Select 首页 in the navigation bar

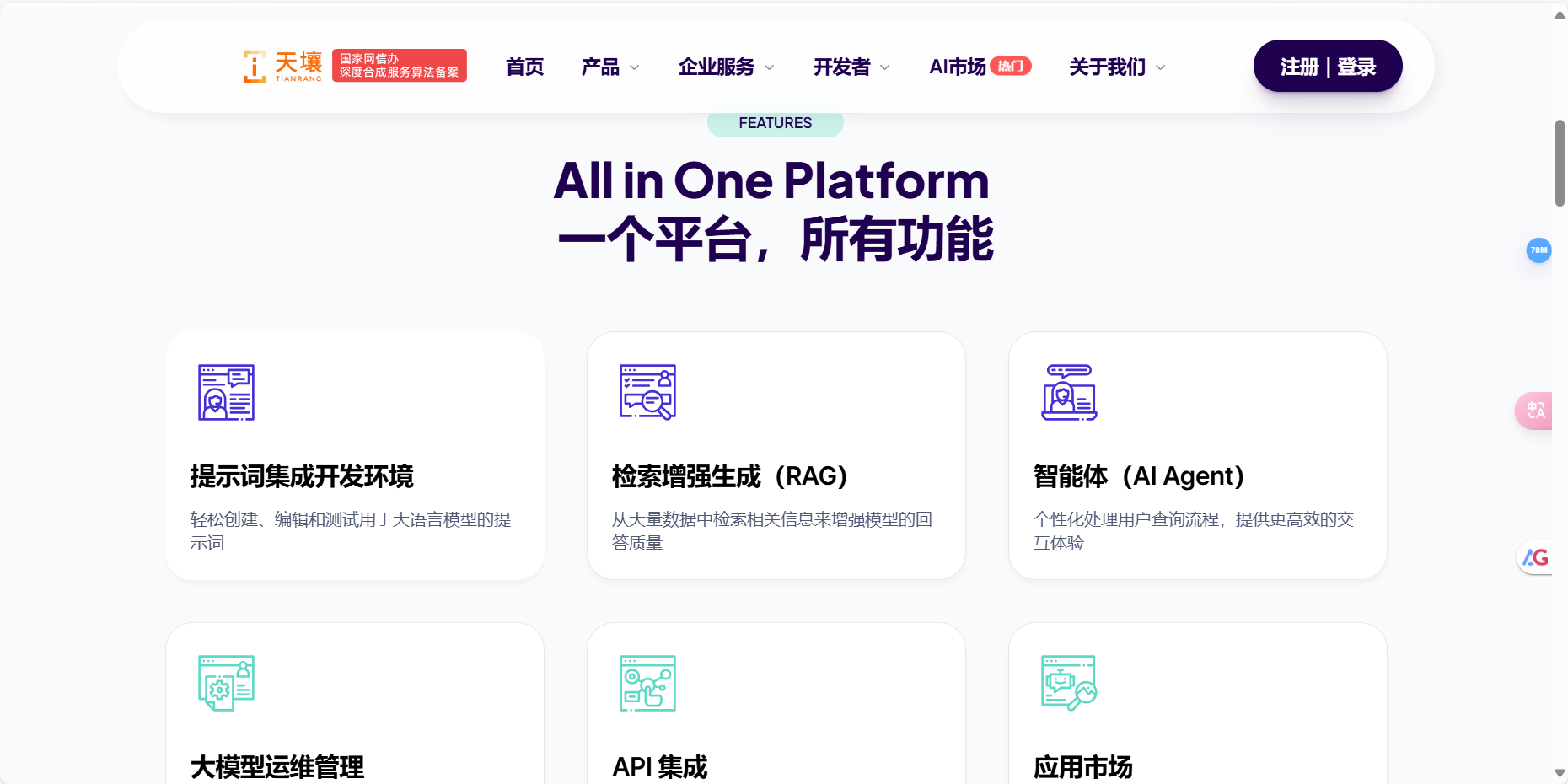pyautogui.click(x=524, y=67)
